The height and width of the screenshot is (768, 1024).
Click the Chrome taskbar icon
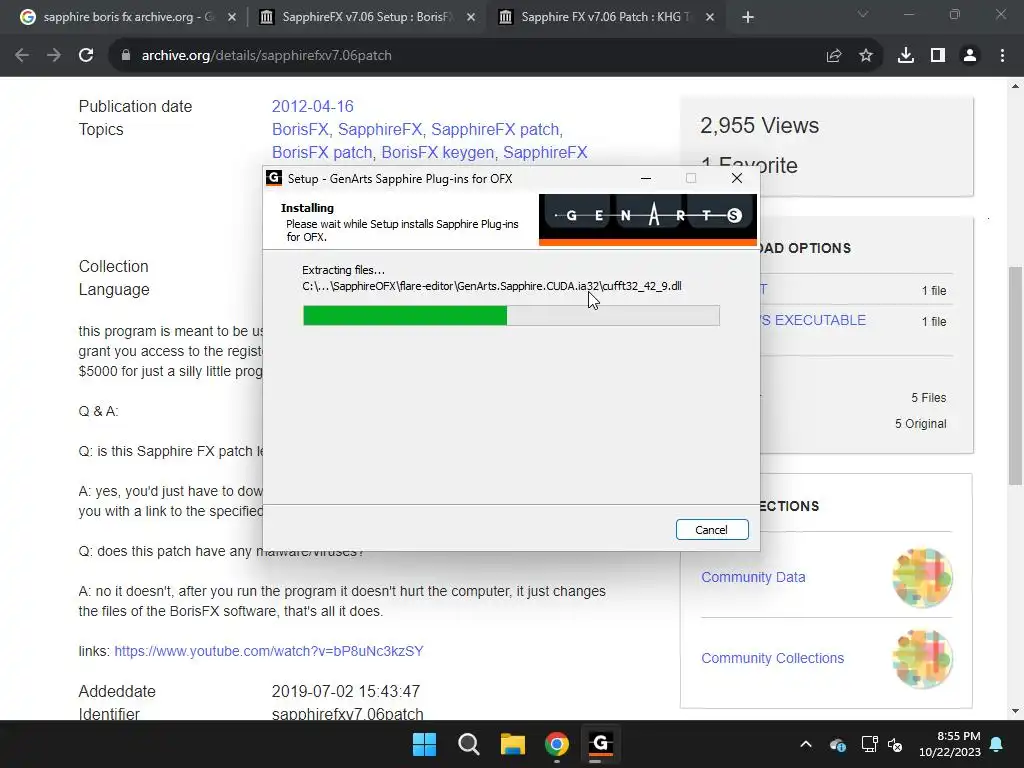[x=556, y=744]
